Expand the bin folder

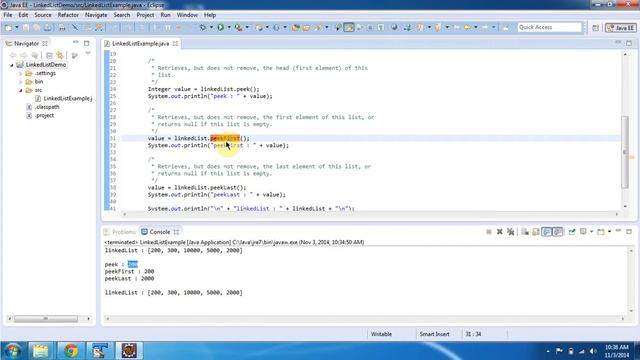pos(20,82)
